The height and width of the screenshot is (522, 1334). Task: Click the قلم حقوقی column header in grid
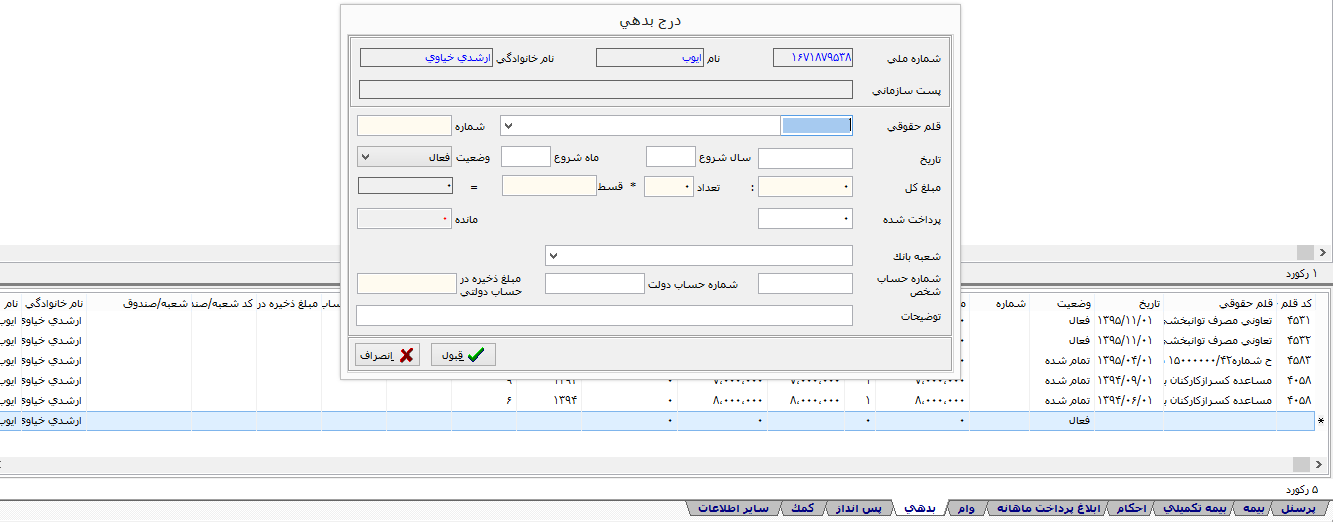pyautogui.click(x=1220, y=302)
